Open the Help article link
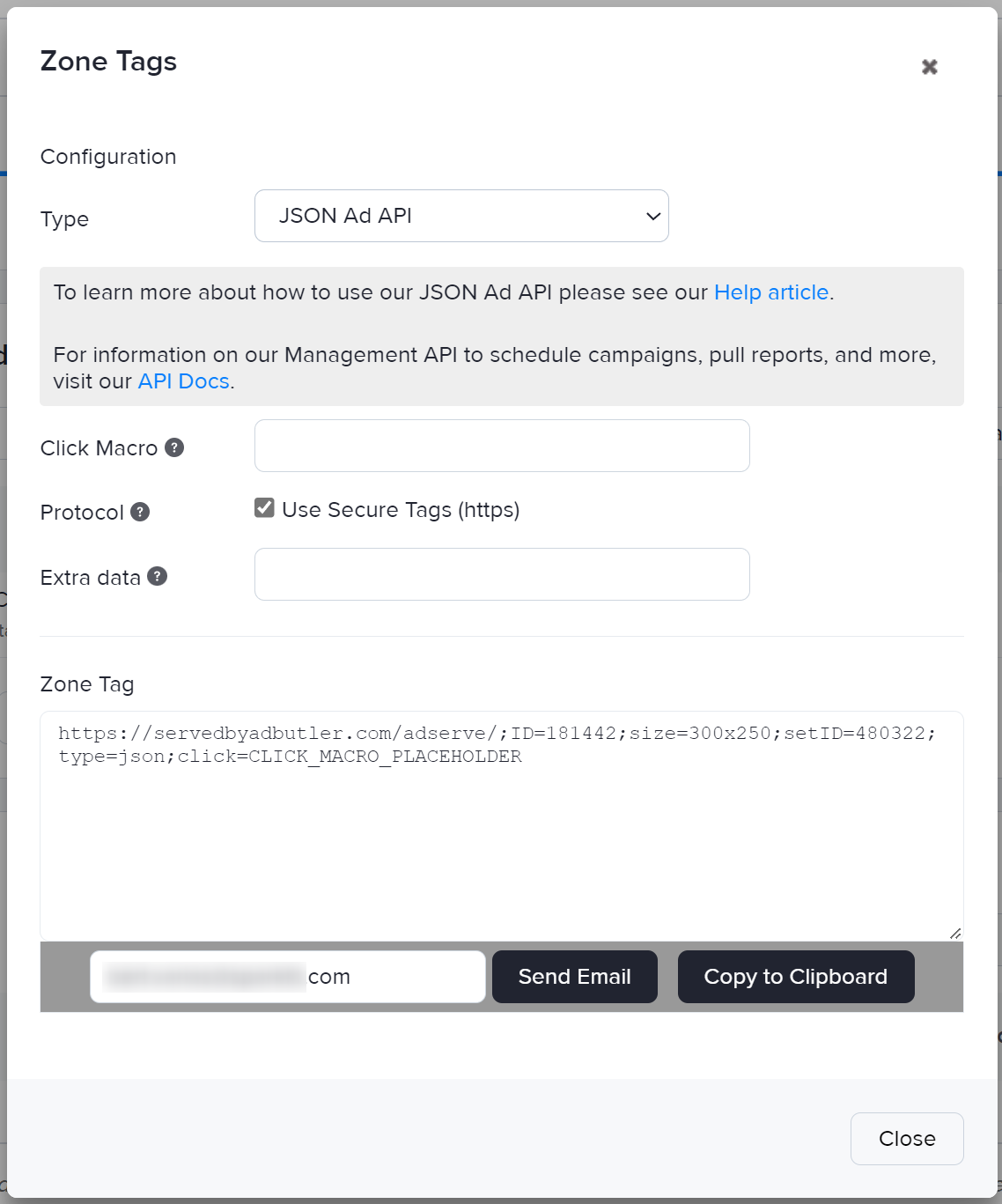Screen dimensions: 1002x1204 [x=770, y=292]
